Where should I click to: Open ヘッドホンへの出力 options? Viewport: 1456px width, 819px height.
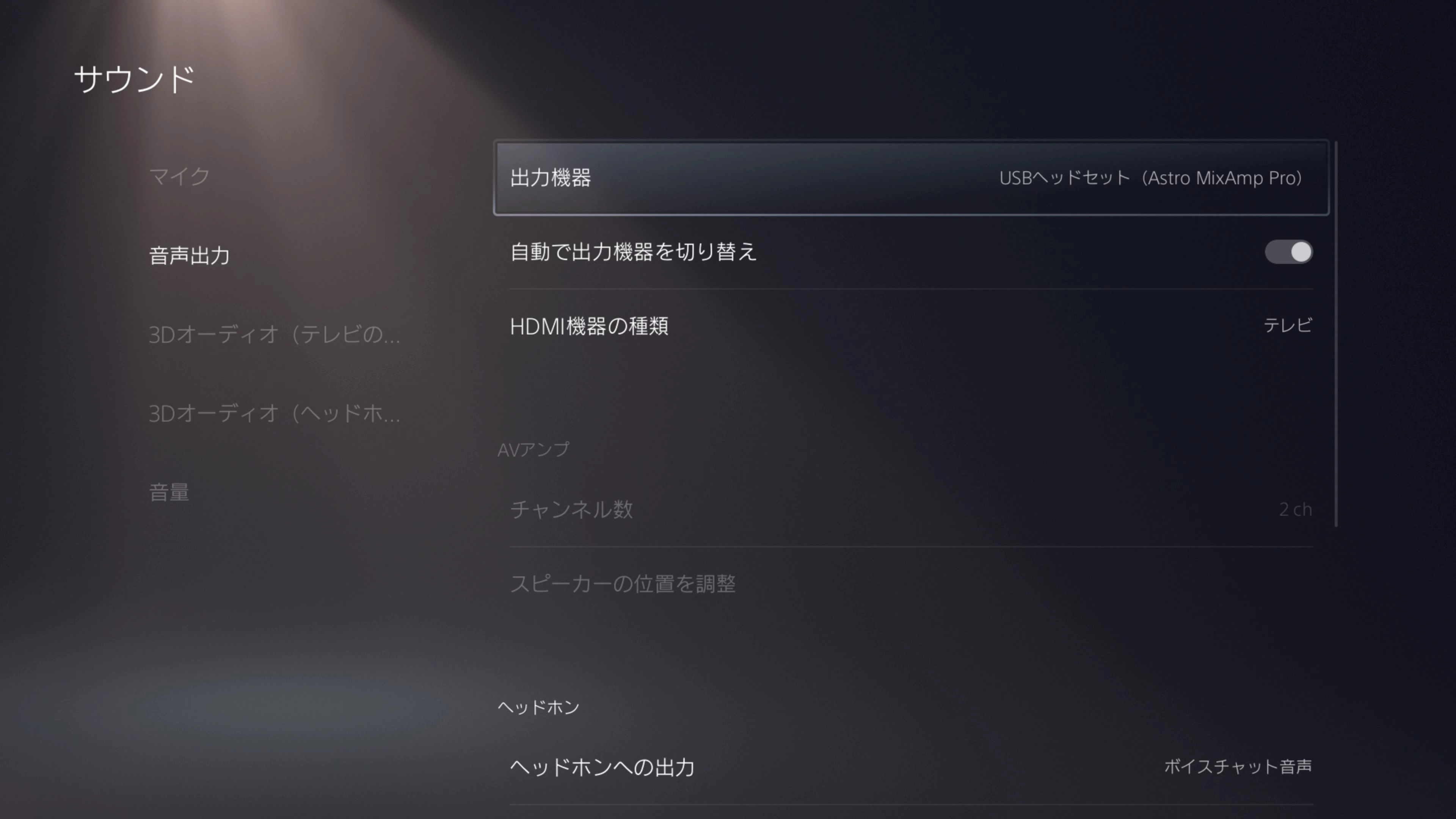[x=911, y=767]
